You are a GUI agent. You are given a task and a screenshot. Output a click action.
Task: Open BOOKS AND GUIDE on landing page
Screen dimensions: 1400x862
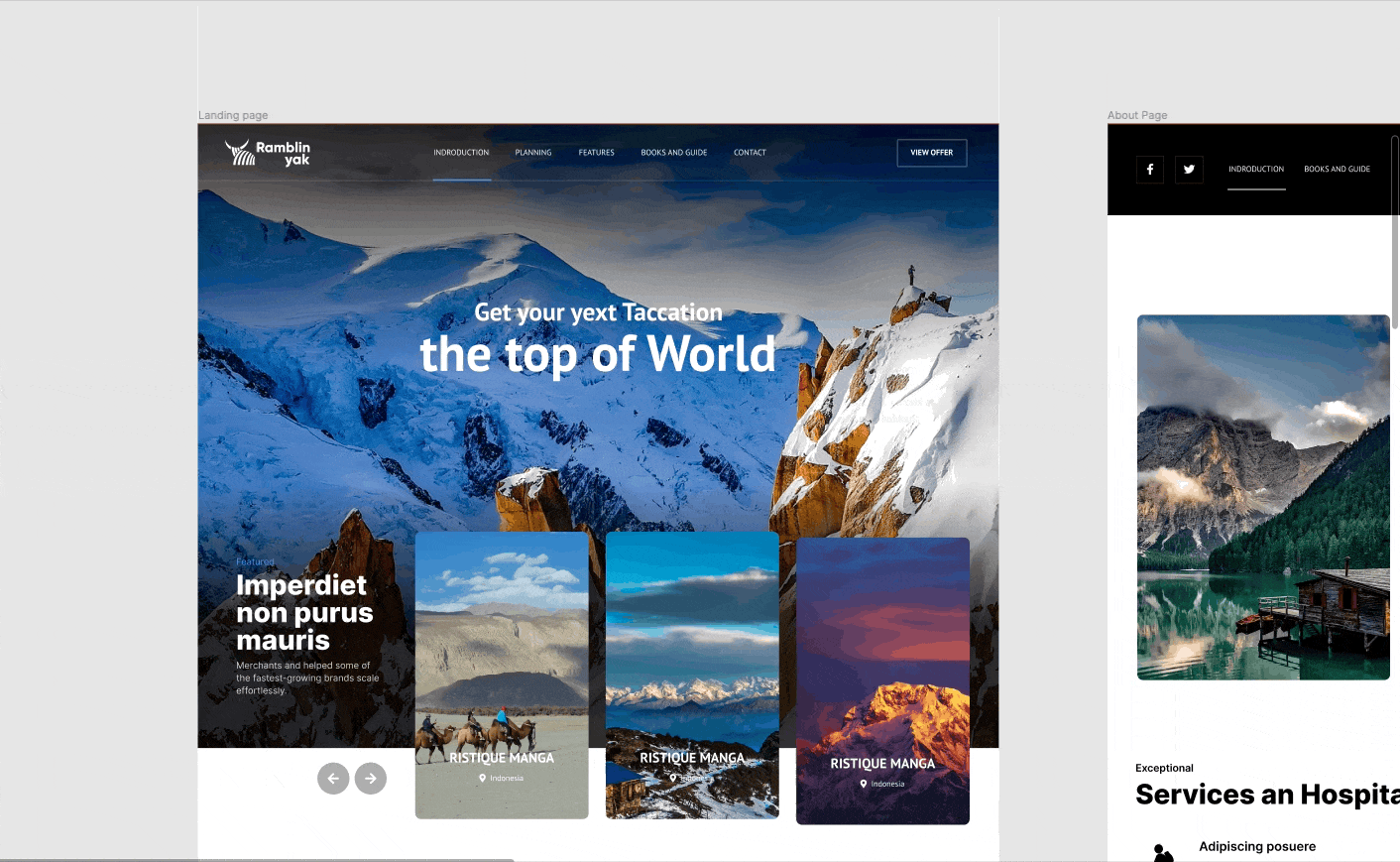pos(674,153)
